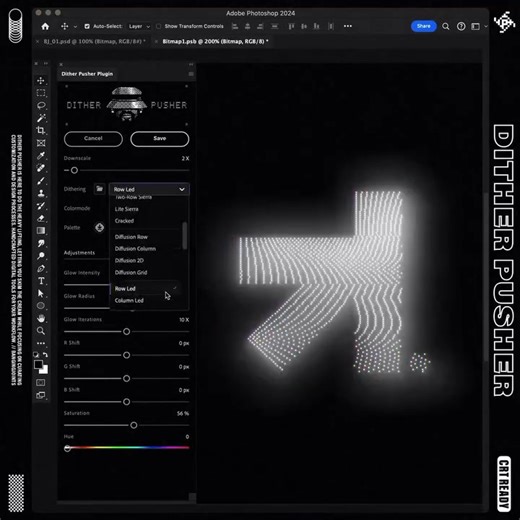This screenshot has width=520, height=520.
Task: Select the Smudge tool
Action: (41, 243)
